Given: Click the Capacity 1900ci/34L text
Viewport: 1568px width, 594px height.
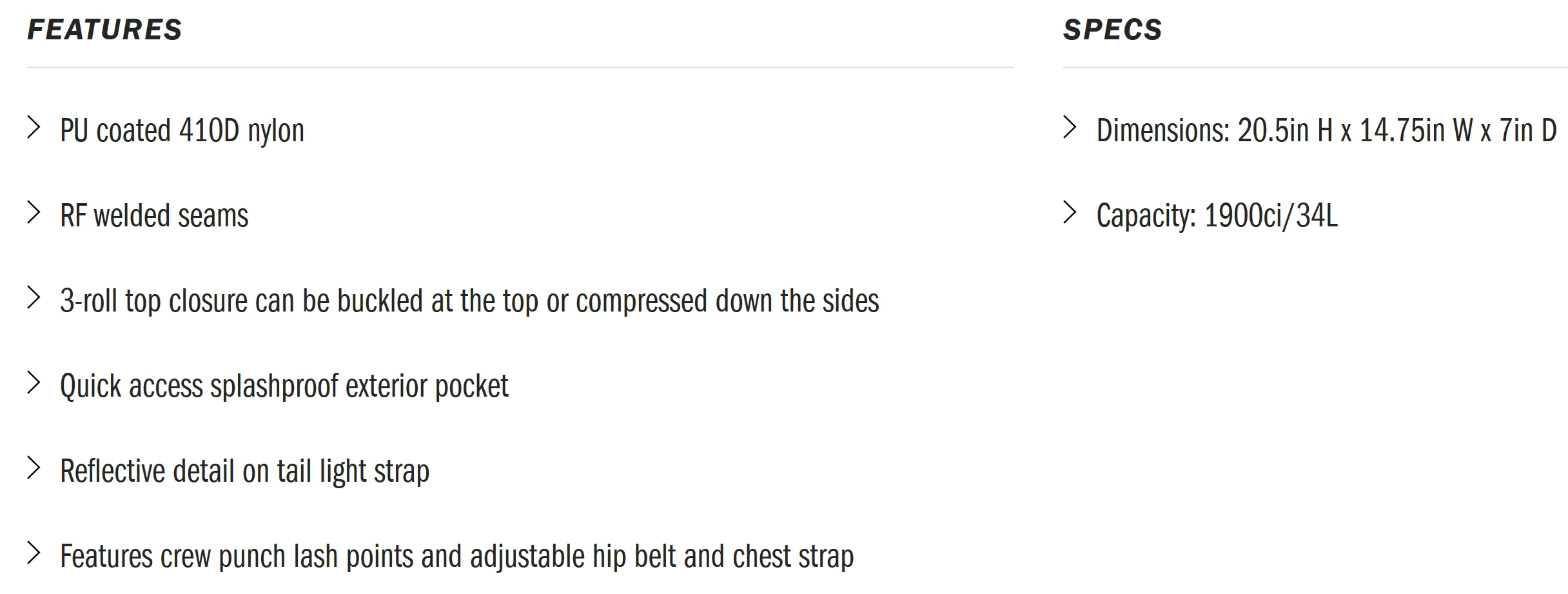Looking at the screenshot, I should (1217, 216).
